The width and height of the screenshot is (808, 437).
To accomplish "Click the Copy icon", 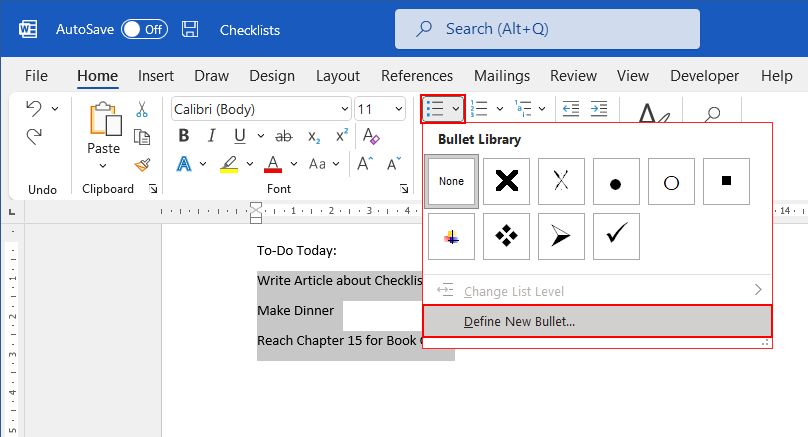I will (142, 137).
